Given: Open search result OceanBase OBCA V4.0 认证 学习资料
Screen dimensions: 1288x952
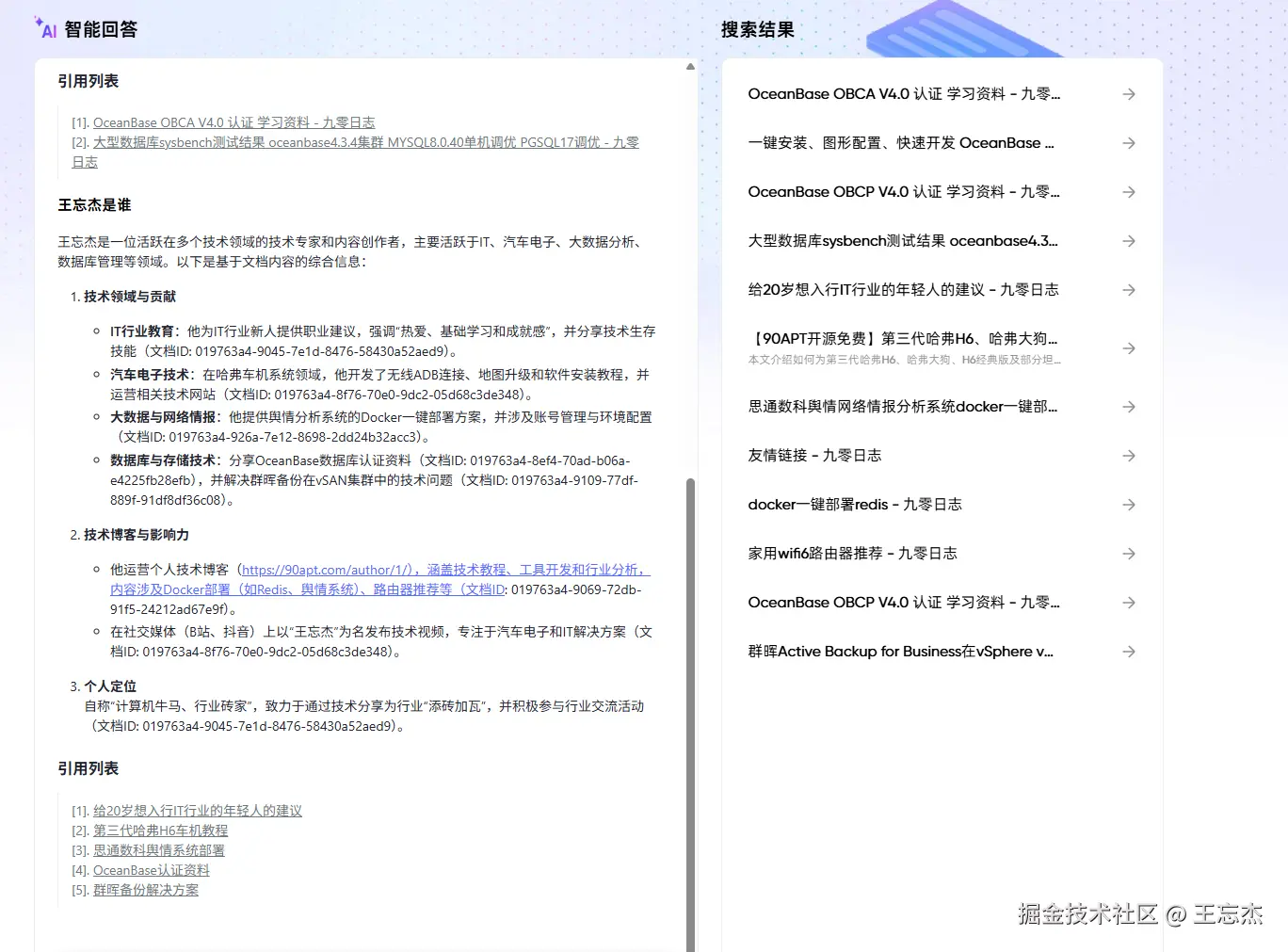Looking at the screenshot, I should tap(904, 94).
